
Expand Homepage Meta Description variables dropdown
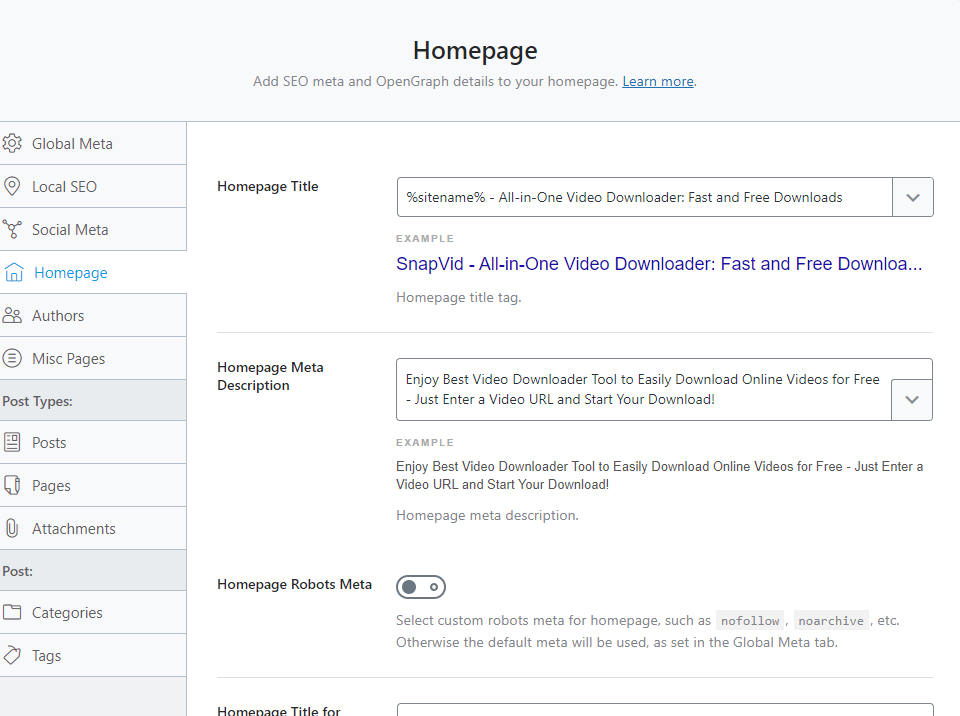pos(911,399)
